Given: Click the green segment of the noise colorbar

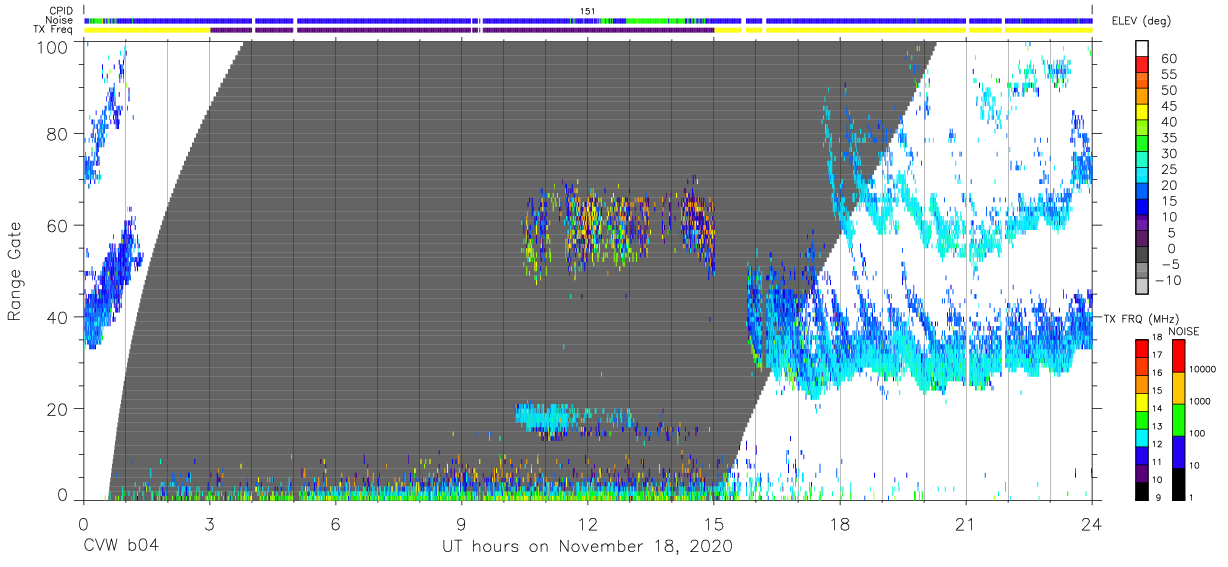Looking at the screenshot, I should coord(1178,419).
